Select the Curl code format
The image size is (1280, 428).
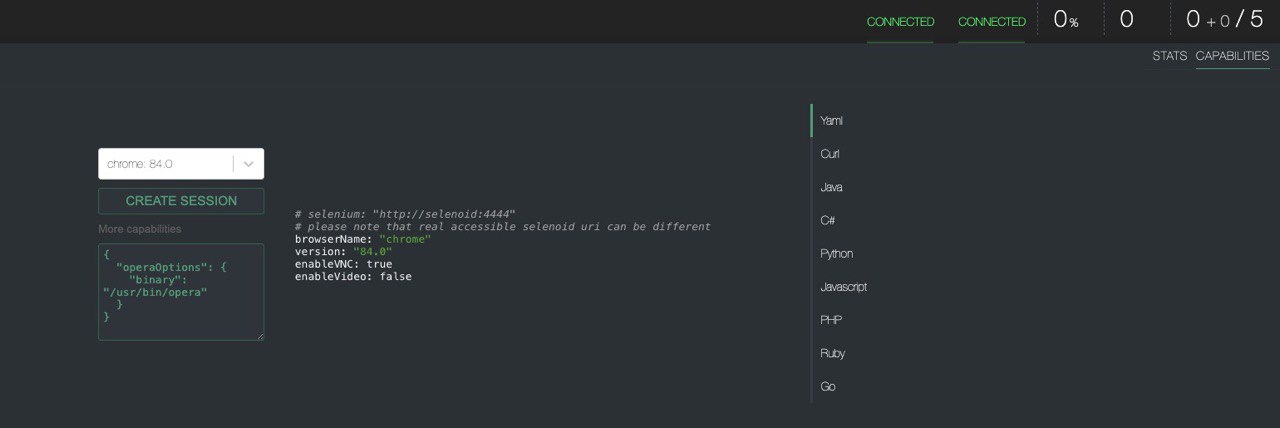coord(830,154)
